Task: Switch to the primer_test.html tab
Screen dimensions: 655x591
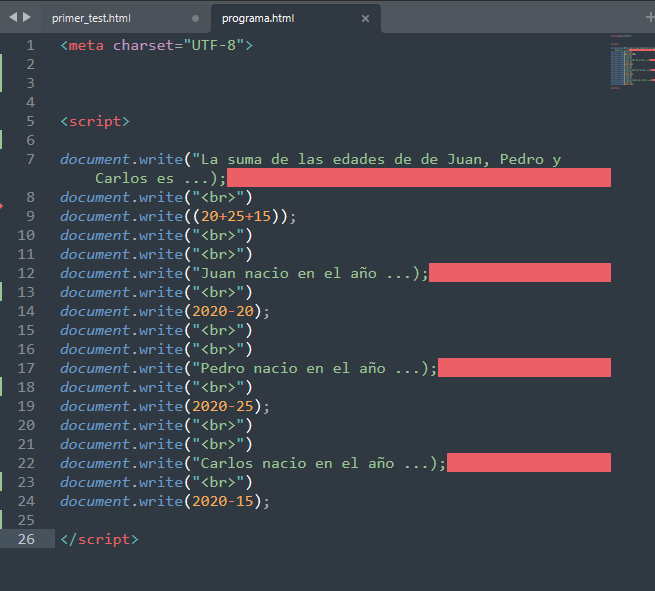Action: (91, 18)
